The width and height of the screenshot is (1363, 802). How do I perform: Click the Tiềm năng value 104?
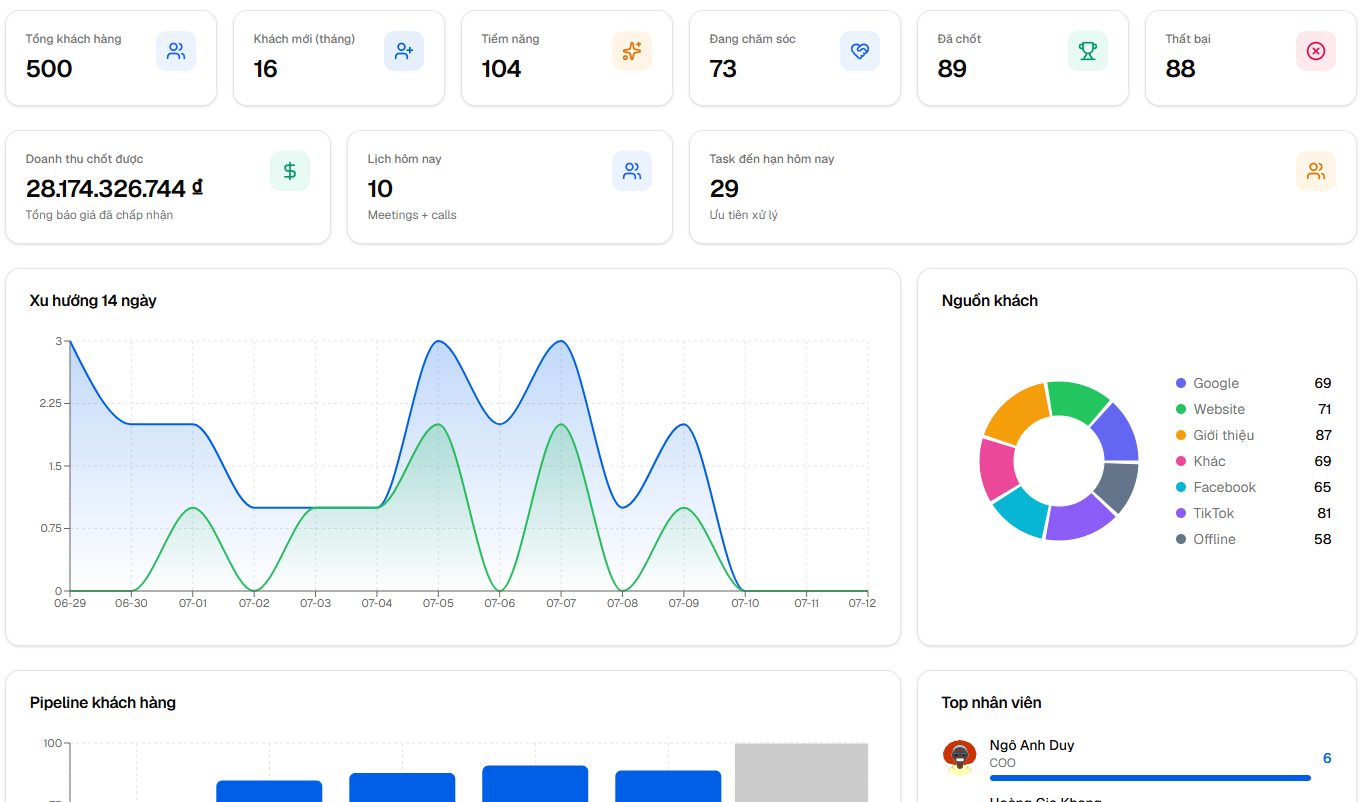click(x=501, y=69)
